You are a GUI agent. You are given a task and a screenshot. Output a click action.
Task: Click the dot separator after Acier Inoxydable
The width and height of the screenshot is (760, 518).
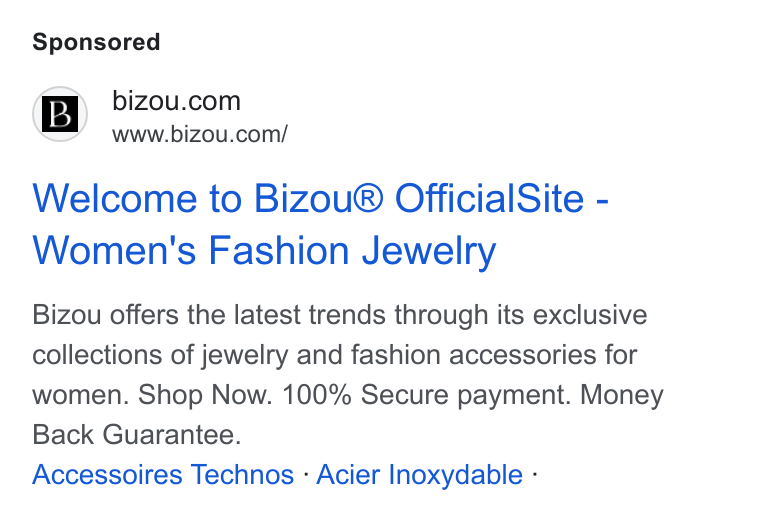click(x=534, y=473)
